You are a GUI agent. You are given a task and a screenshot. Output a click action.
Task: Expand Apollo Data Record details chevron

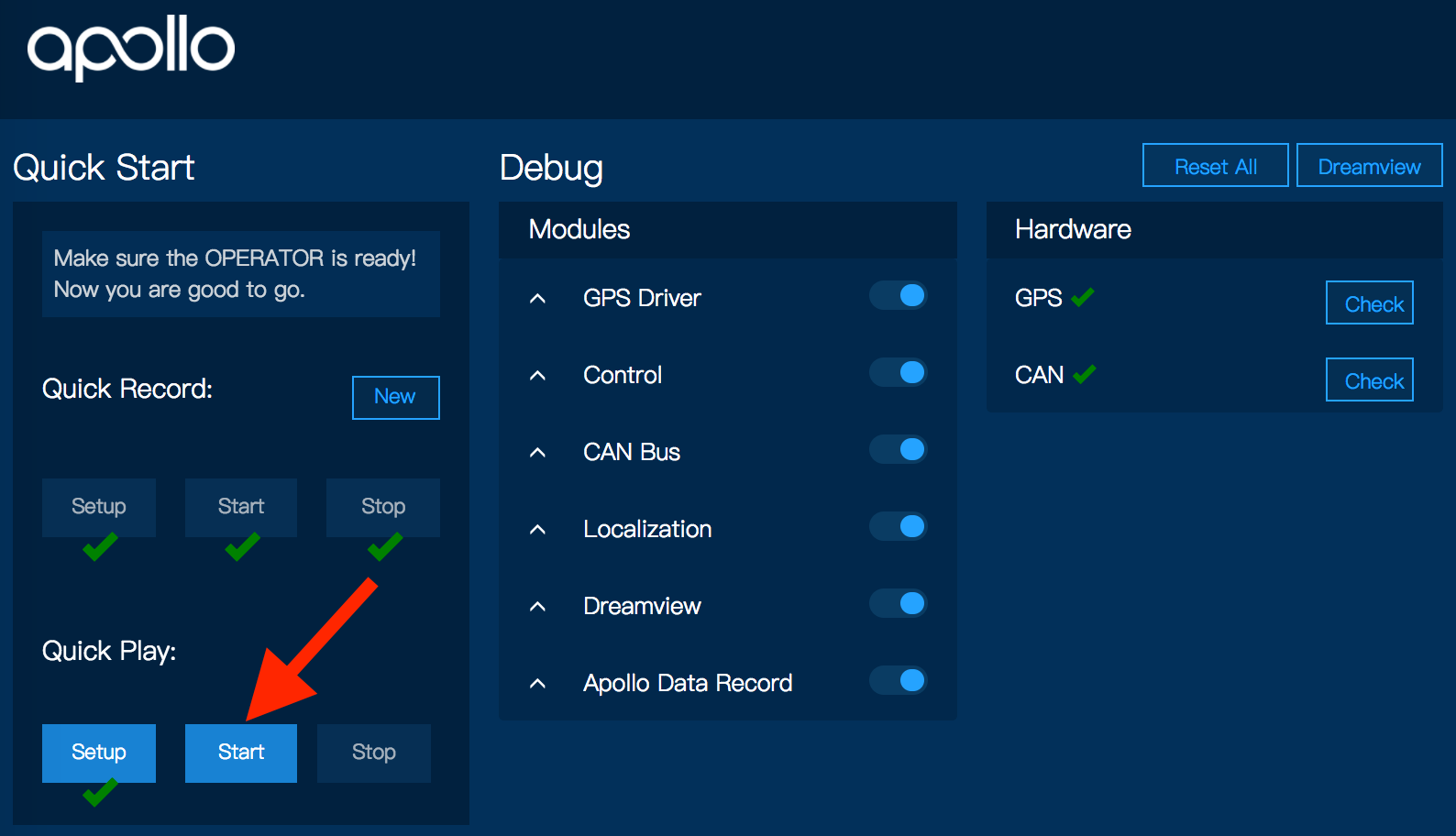pyautogui.click(x=538, y=684)
